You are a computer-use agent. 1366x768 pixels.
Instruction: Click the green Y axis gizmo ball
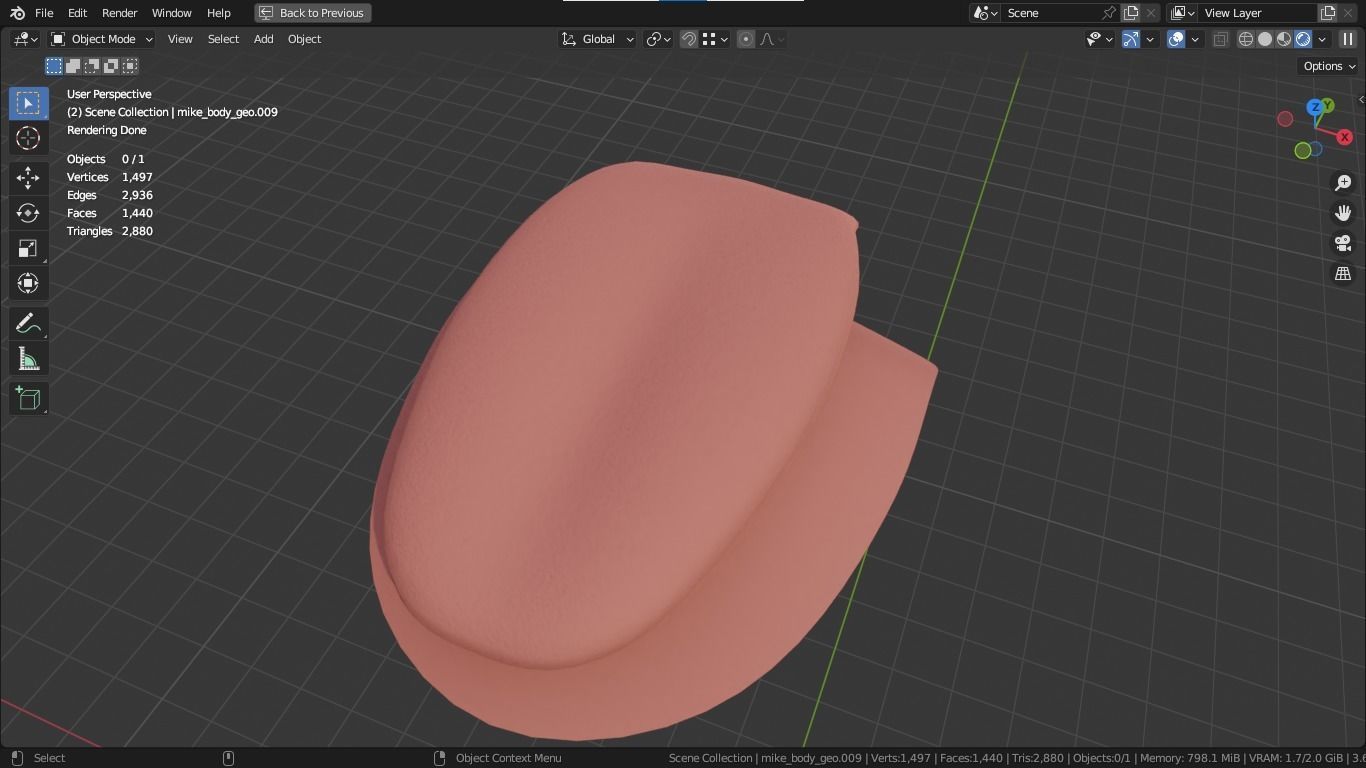pos(1327,105)
